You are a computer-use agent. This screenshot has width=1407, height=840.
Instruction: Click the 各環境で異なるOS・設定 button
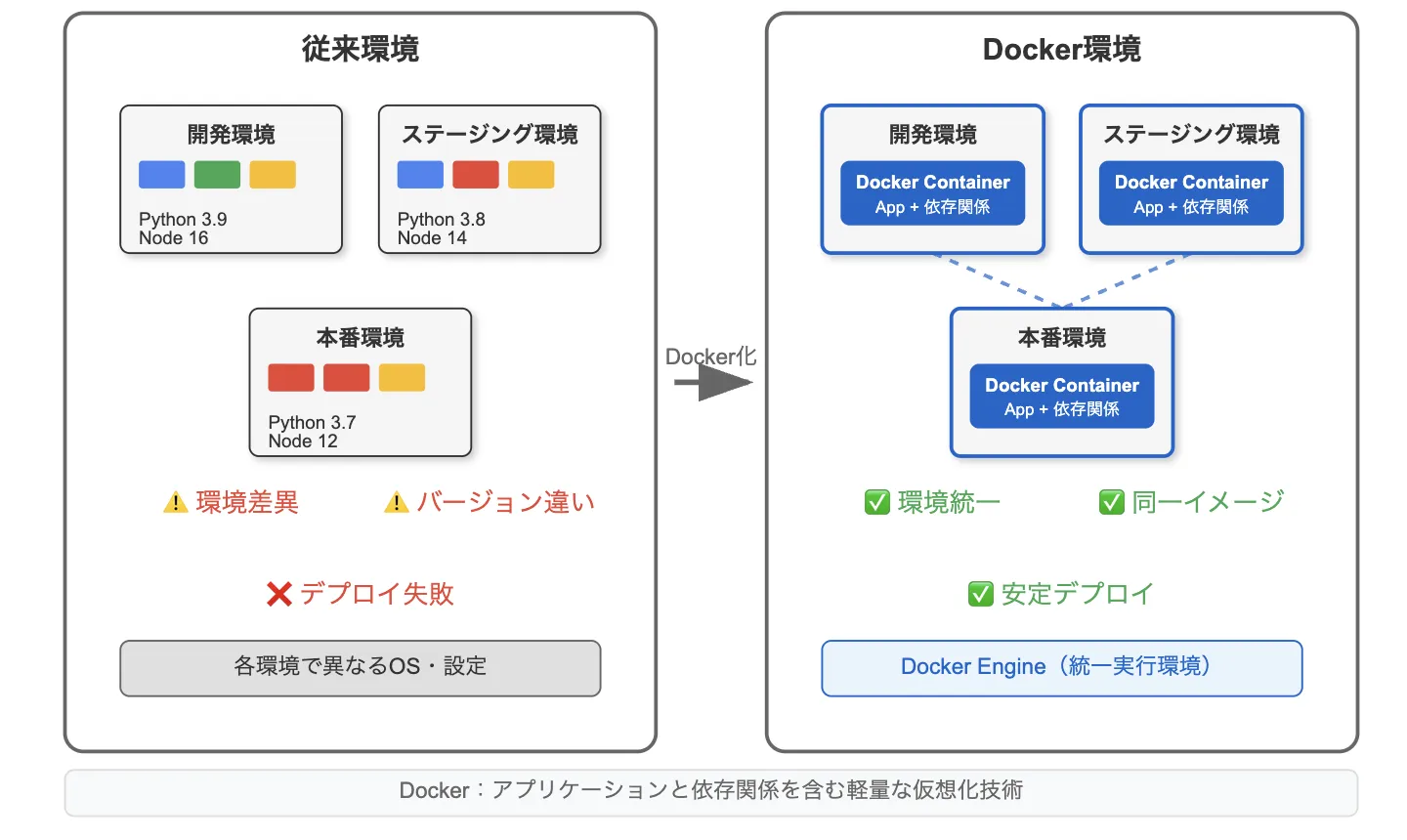[361, 667]
